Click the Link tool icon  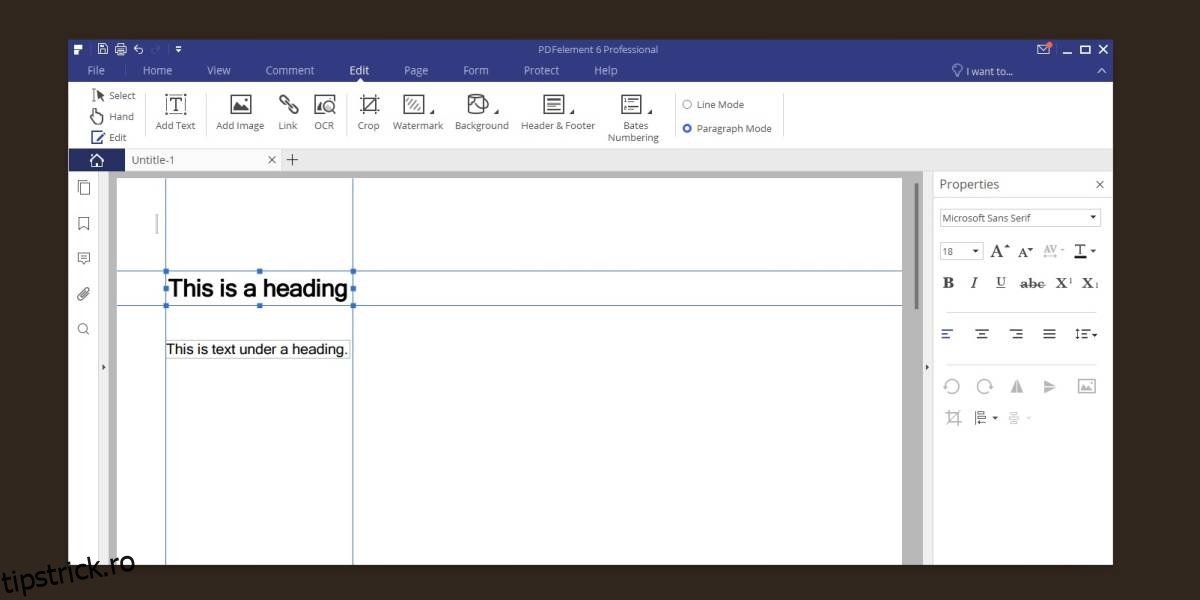click(288, 112)
